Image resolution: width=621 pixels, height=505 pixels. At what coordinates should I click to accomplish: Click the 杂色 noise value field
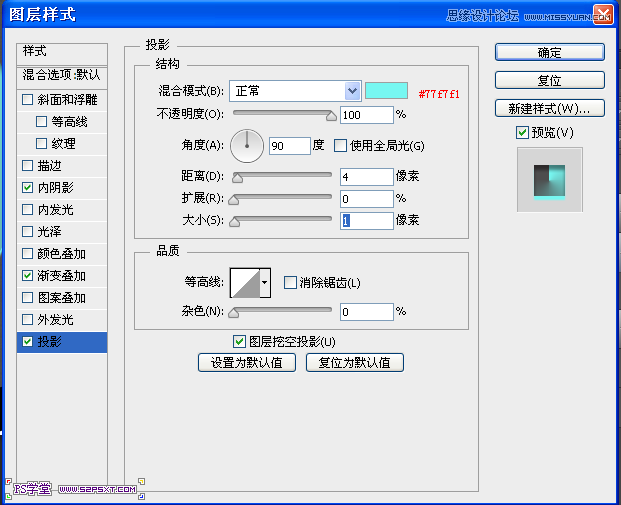[367, 312]
